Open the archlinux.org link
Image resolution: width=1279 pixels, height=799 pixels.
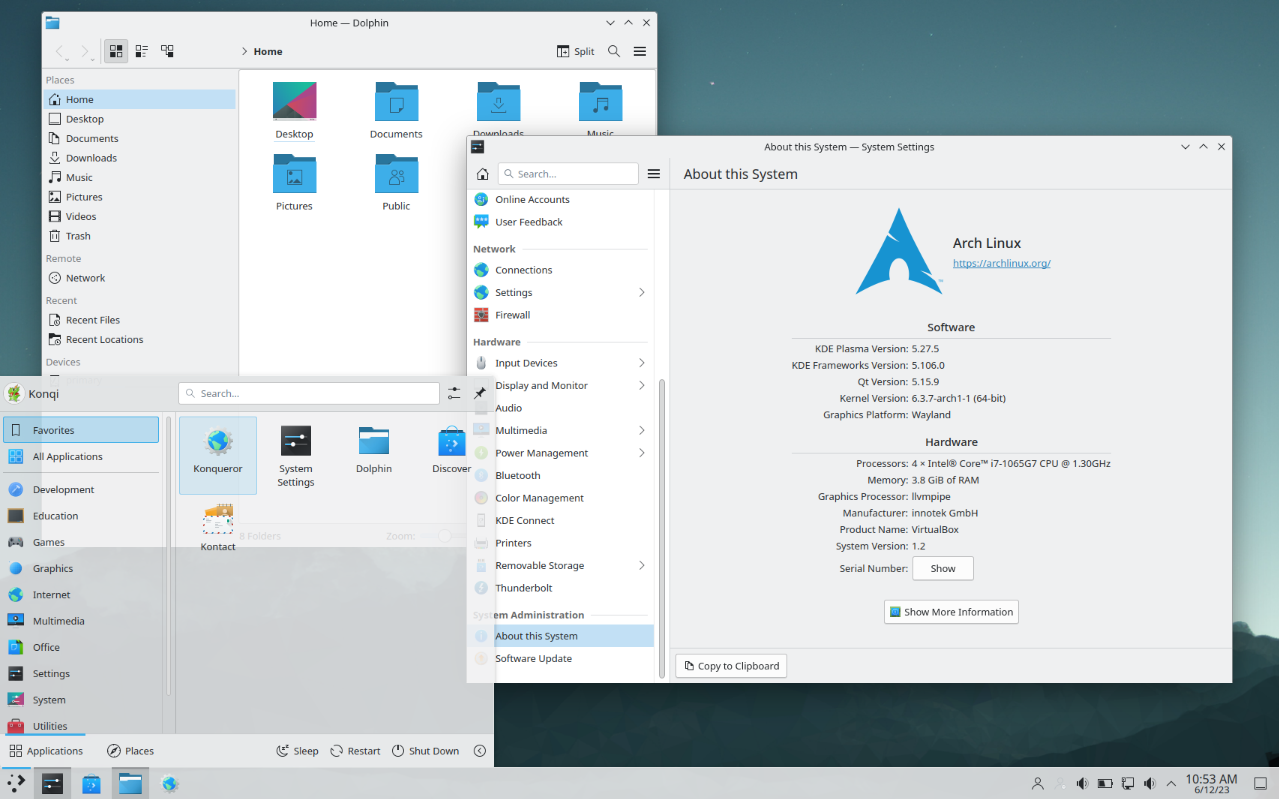pos(1001,263)
